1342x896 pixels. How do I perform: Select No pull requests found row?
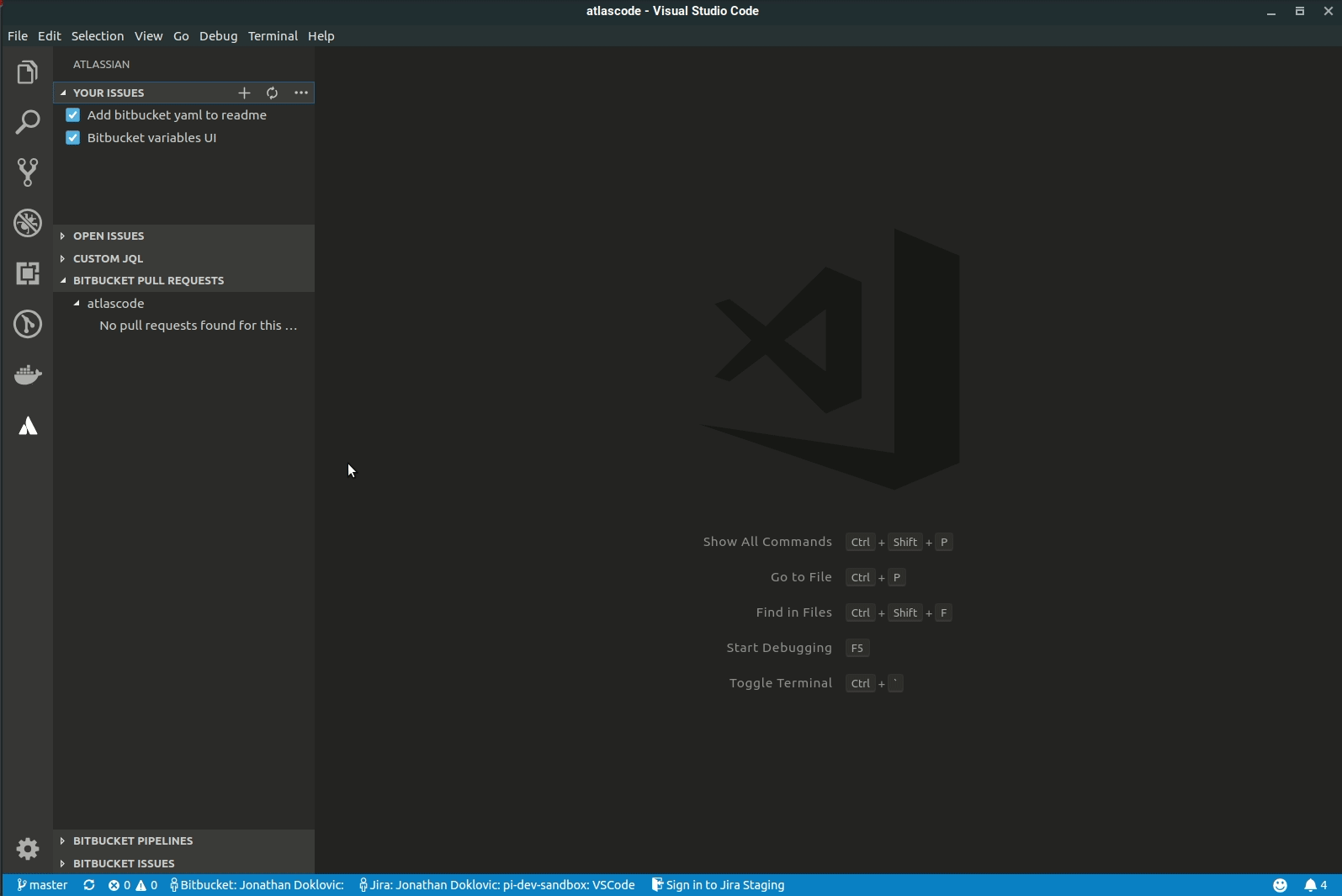(184, 326)
